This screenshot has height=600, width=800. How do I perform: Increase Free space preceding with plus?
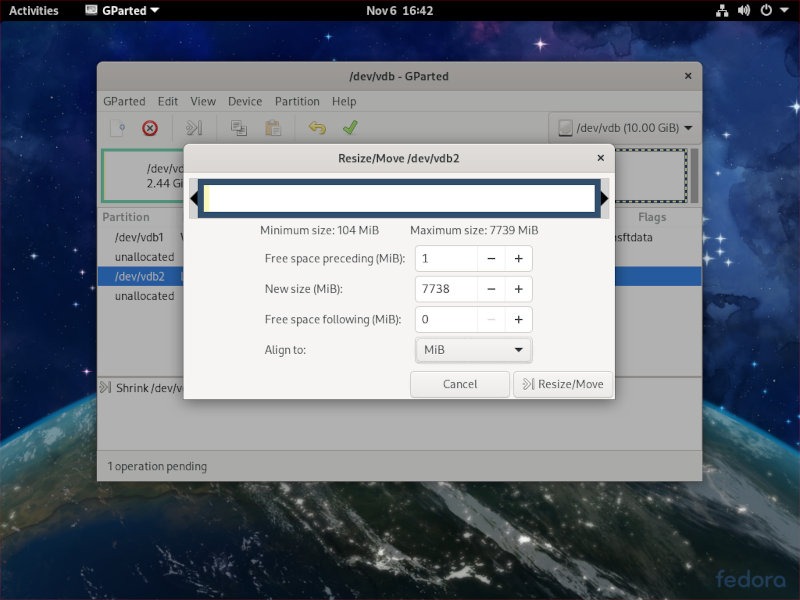[x=519, y=258]
